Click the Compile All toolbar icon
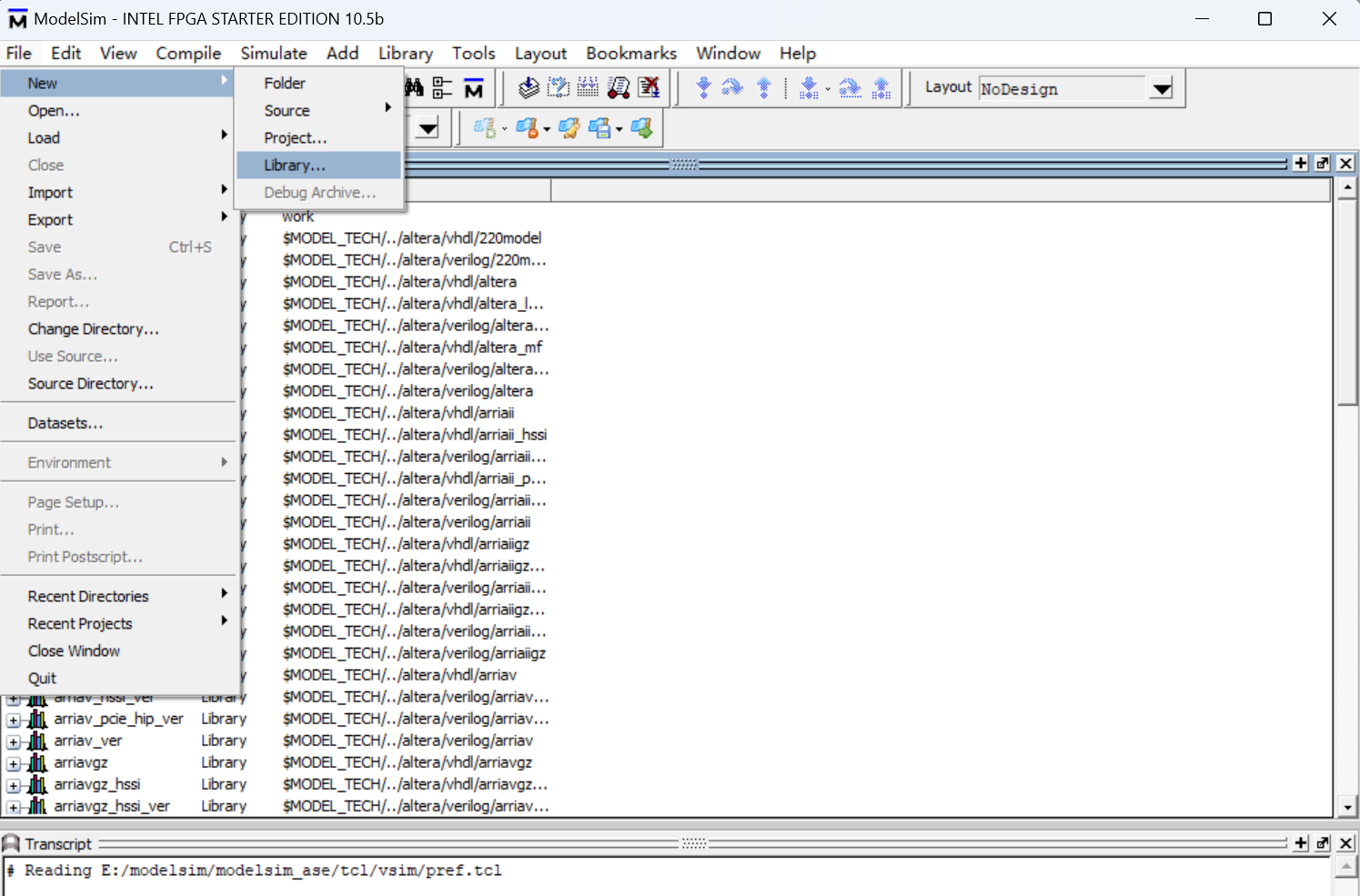Image resolution: width=1360 pixels, height=896 pixels. coord(589,87)
